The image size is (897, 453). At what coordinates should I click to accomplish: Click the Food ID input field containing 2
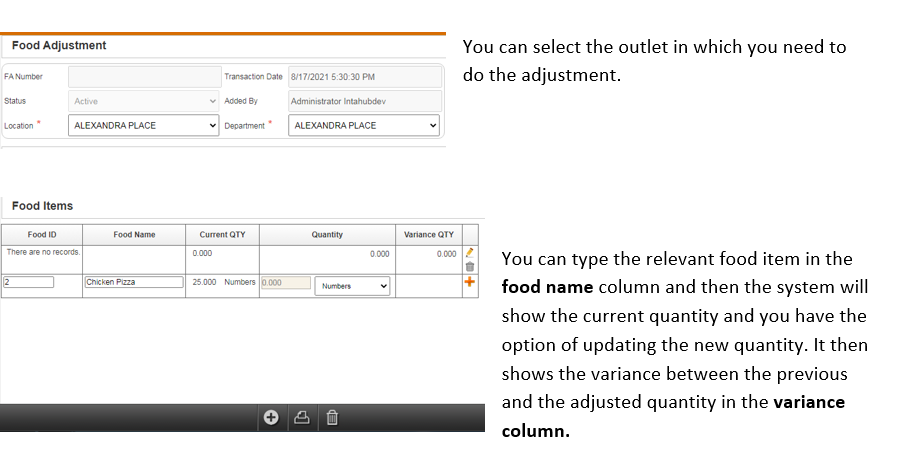[28, 283]
